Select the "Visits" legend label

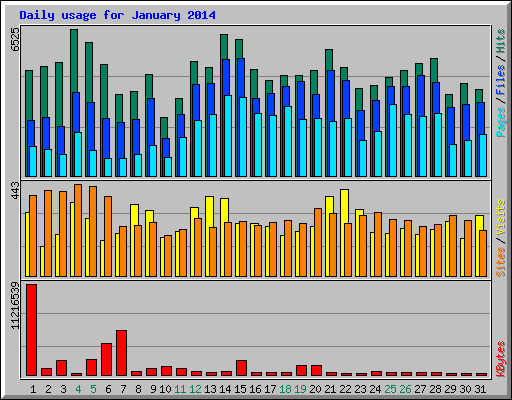pyautogui.click(x=501, y=218)
